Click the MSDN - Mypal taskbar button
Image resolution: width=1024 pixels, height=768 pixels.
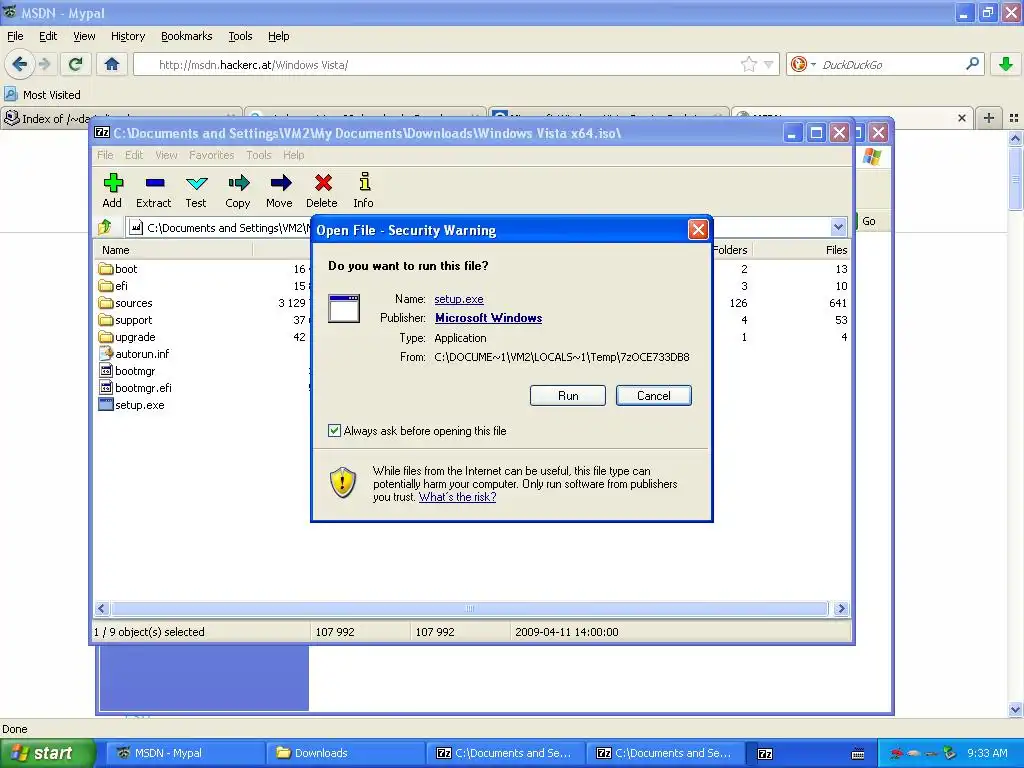[185, 754]
